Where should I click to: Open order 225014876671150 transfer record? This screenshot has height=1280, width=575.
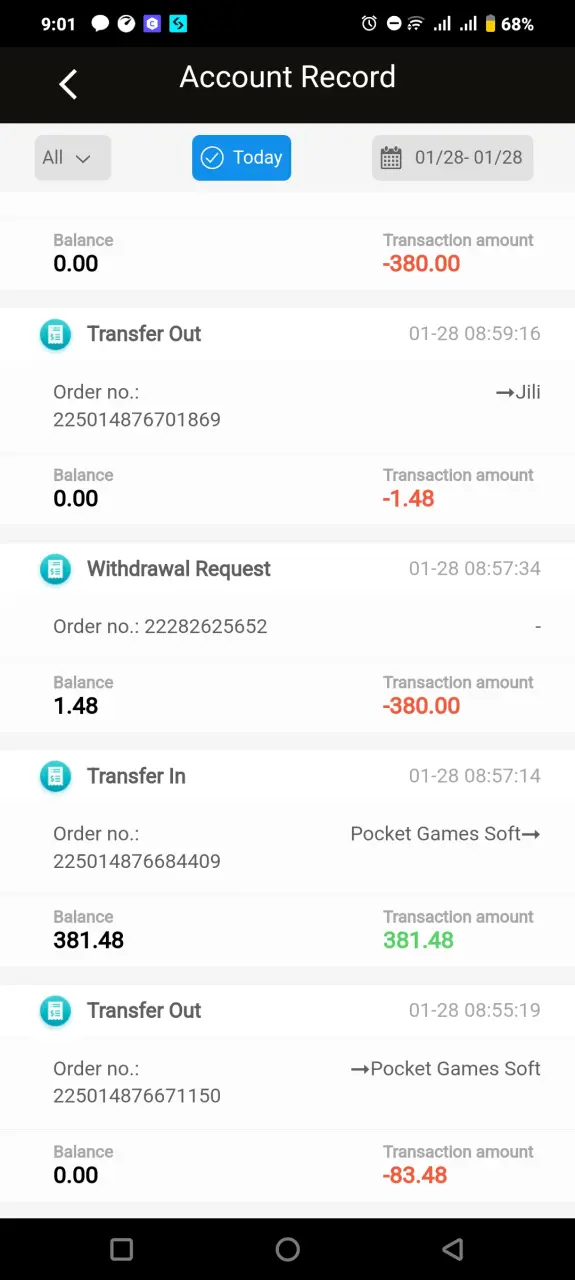[288, 1082]
